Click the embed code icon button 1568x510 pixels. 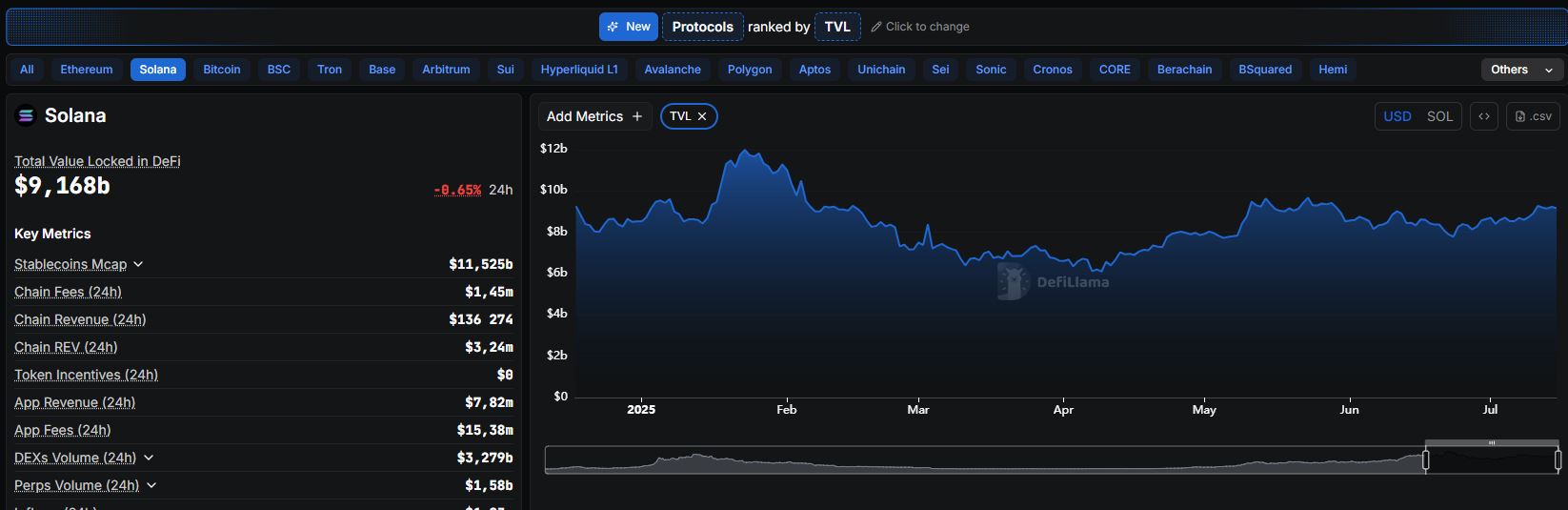pyautogui.click(x=1484, y=116)
